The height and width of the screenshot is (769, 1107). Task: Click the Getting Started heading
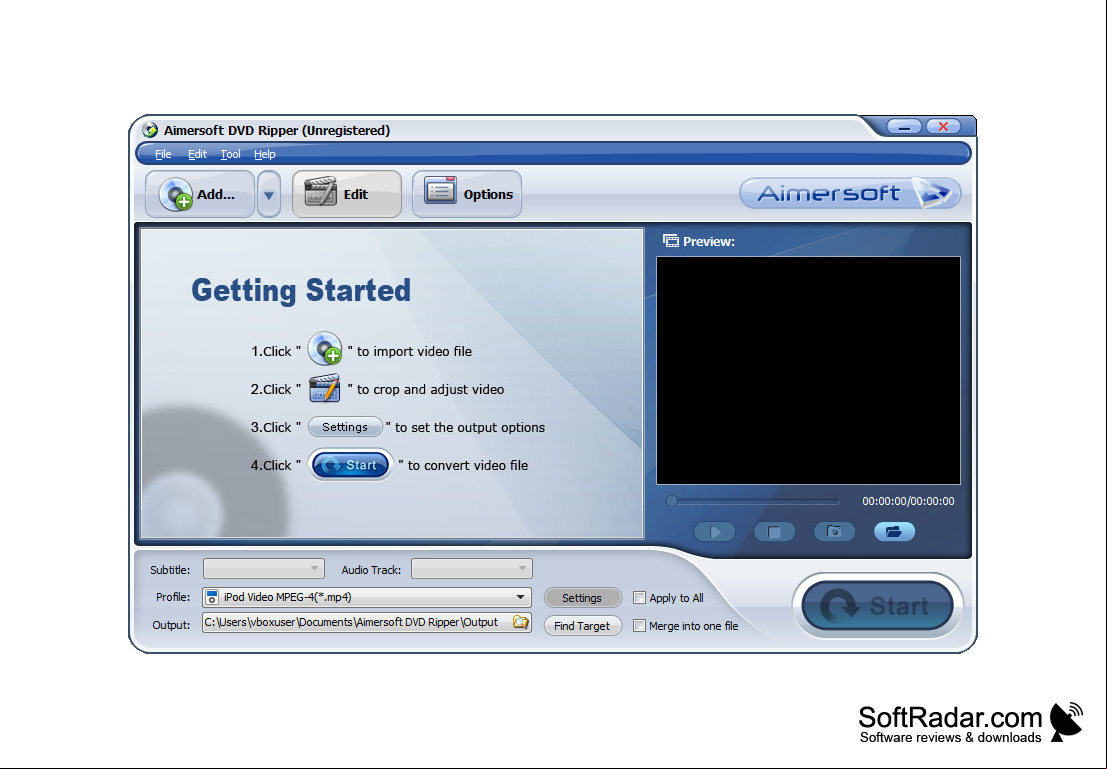(x=301, y=290)
